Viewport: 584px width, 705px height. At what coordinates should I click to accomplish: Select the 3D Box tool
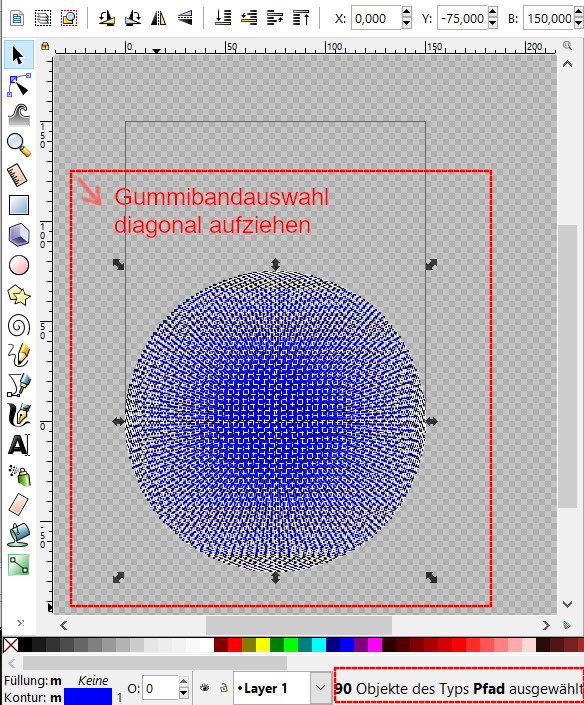(18, 235)
